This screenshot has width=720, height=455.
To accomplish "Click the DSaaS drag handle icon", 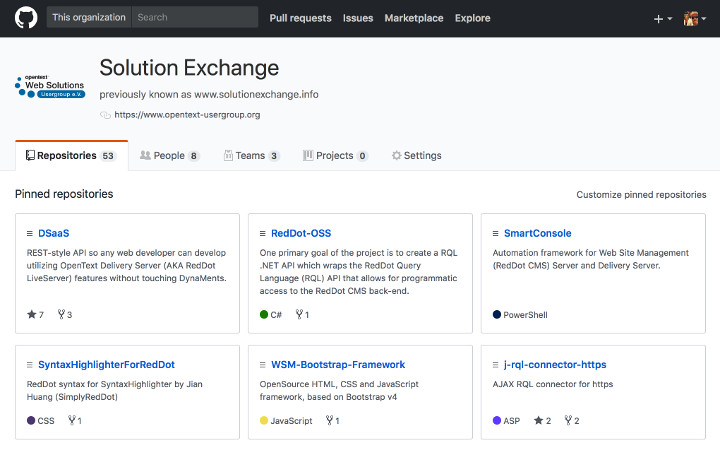I will pyautogui.click(x=29, y=234).
